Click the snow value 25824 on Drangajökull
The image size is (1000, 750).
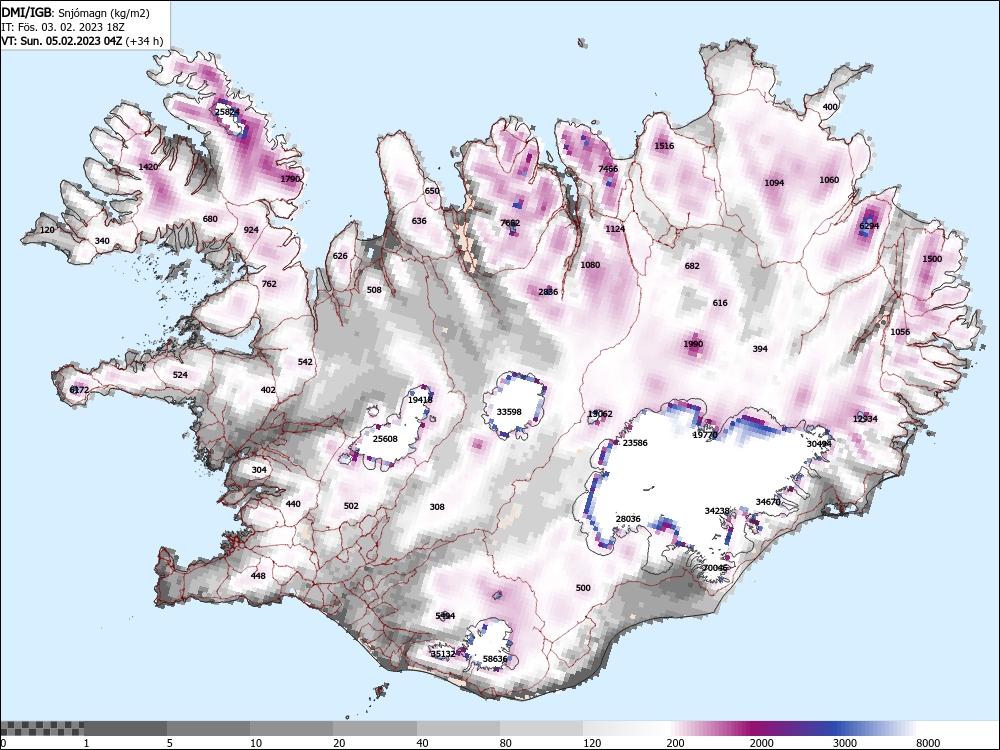[x=227, y=112]
